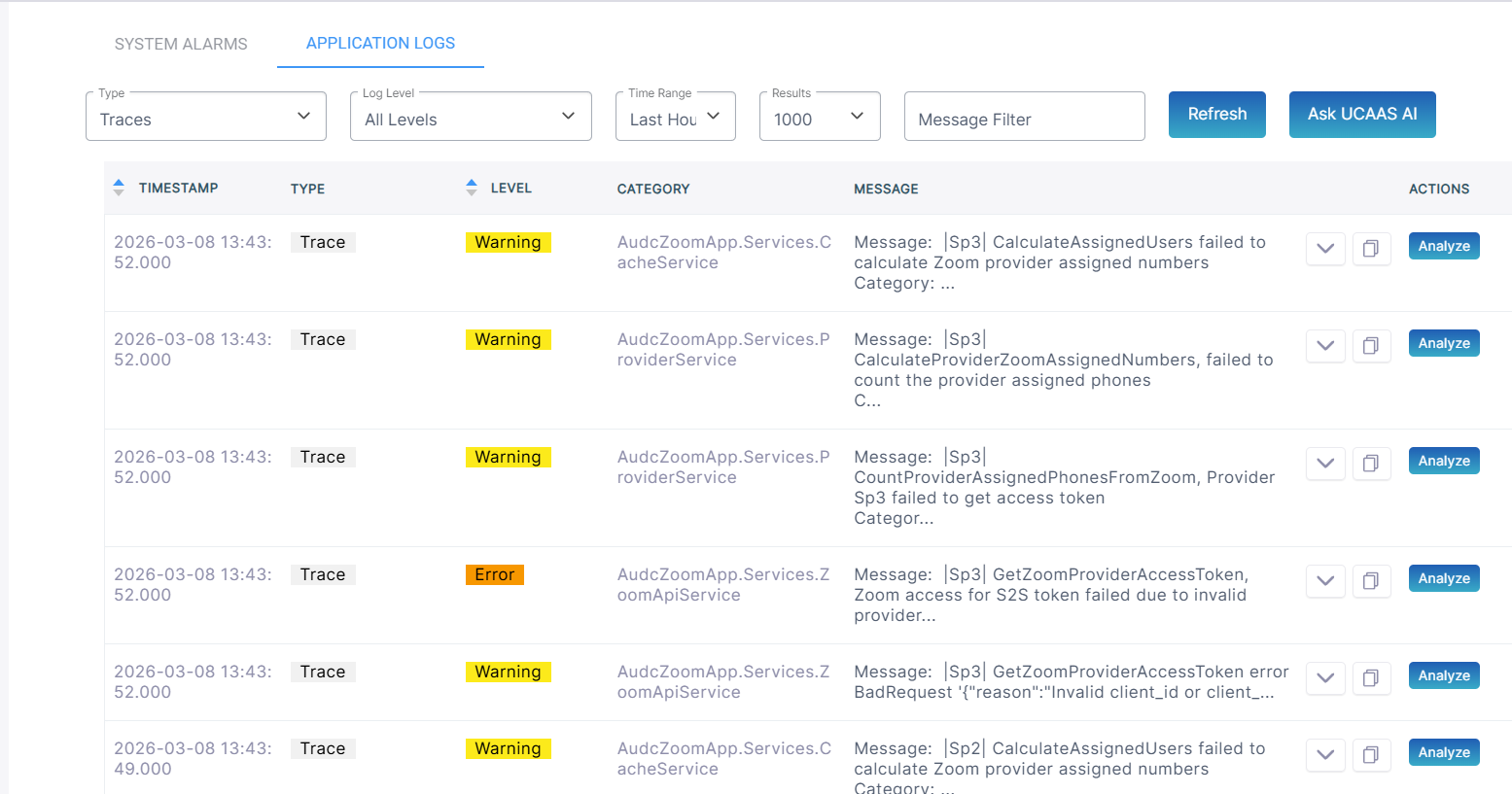Copy the first CacheService warning log entry

pos(1371,248)
